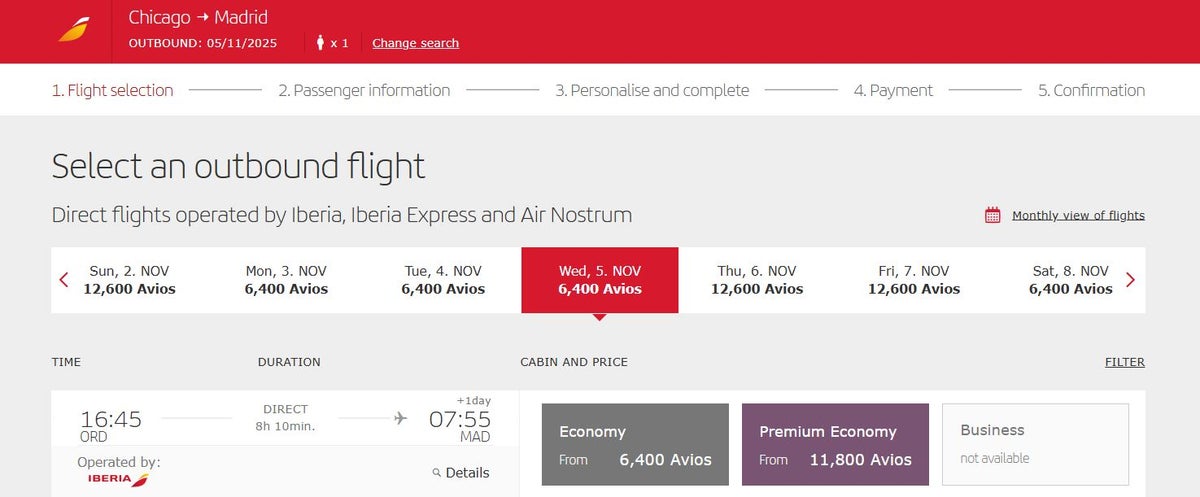Click the magnifier icon beside Details

click(x=437, y=473)
